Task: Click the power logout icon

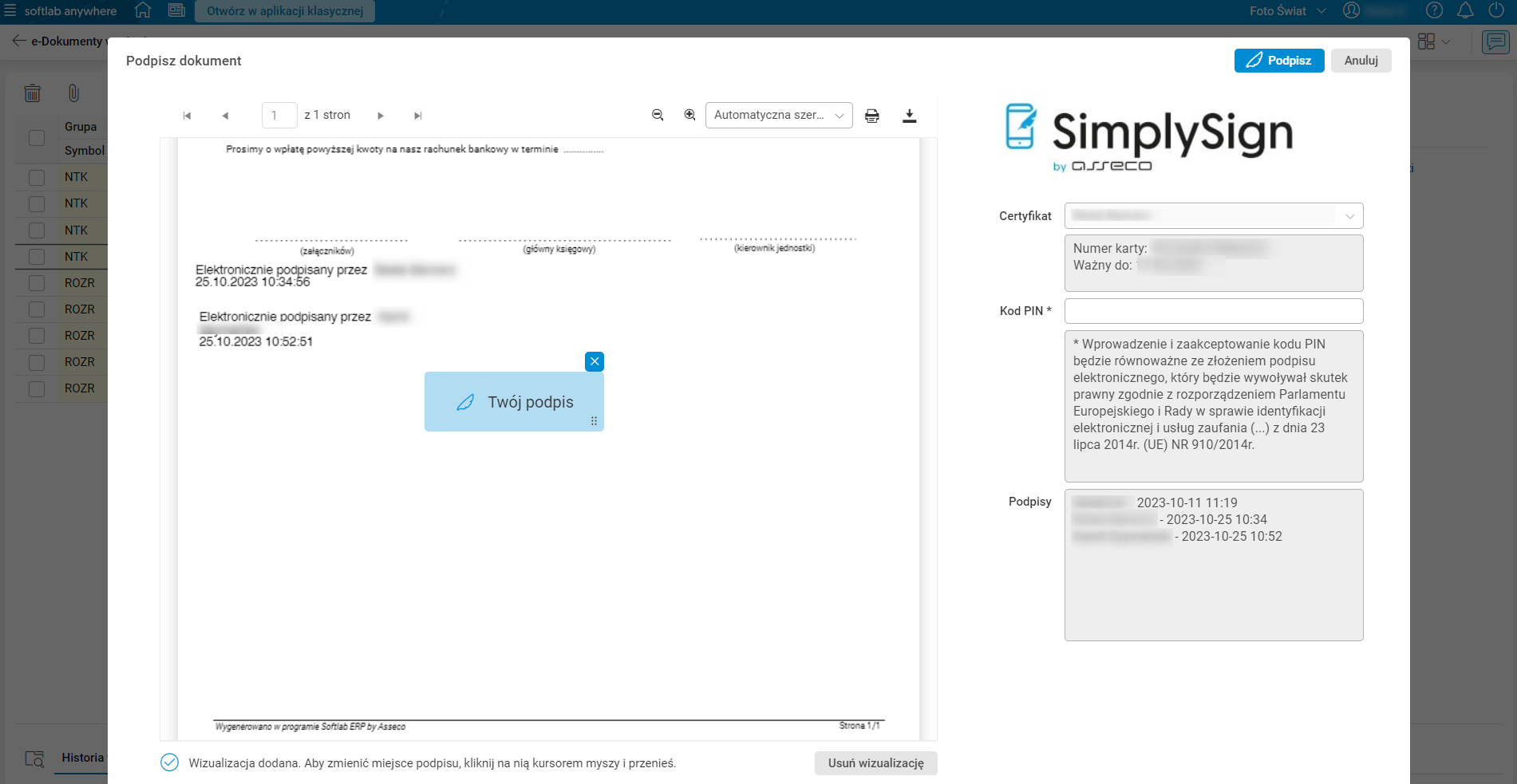Action: [1496, 10]
